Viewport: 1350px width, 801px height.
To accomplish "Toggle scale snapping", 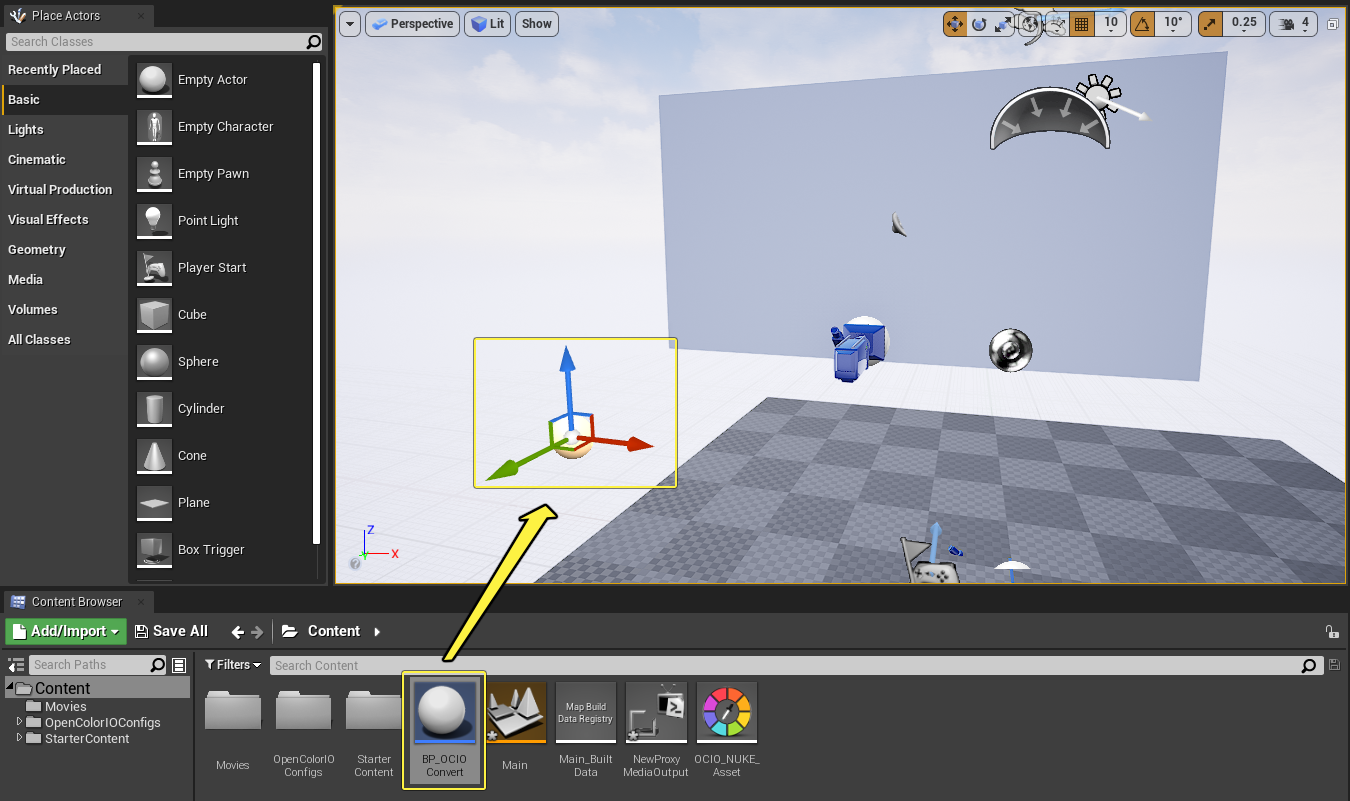I will coord(1210,24).
